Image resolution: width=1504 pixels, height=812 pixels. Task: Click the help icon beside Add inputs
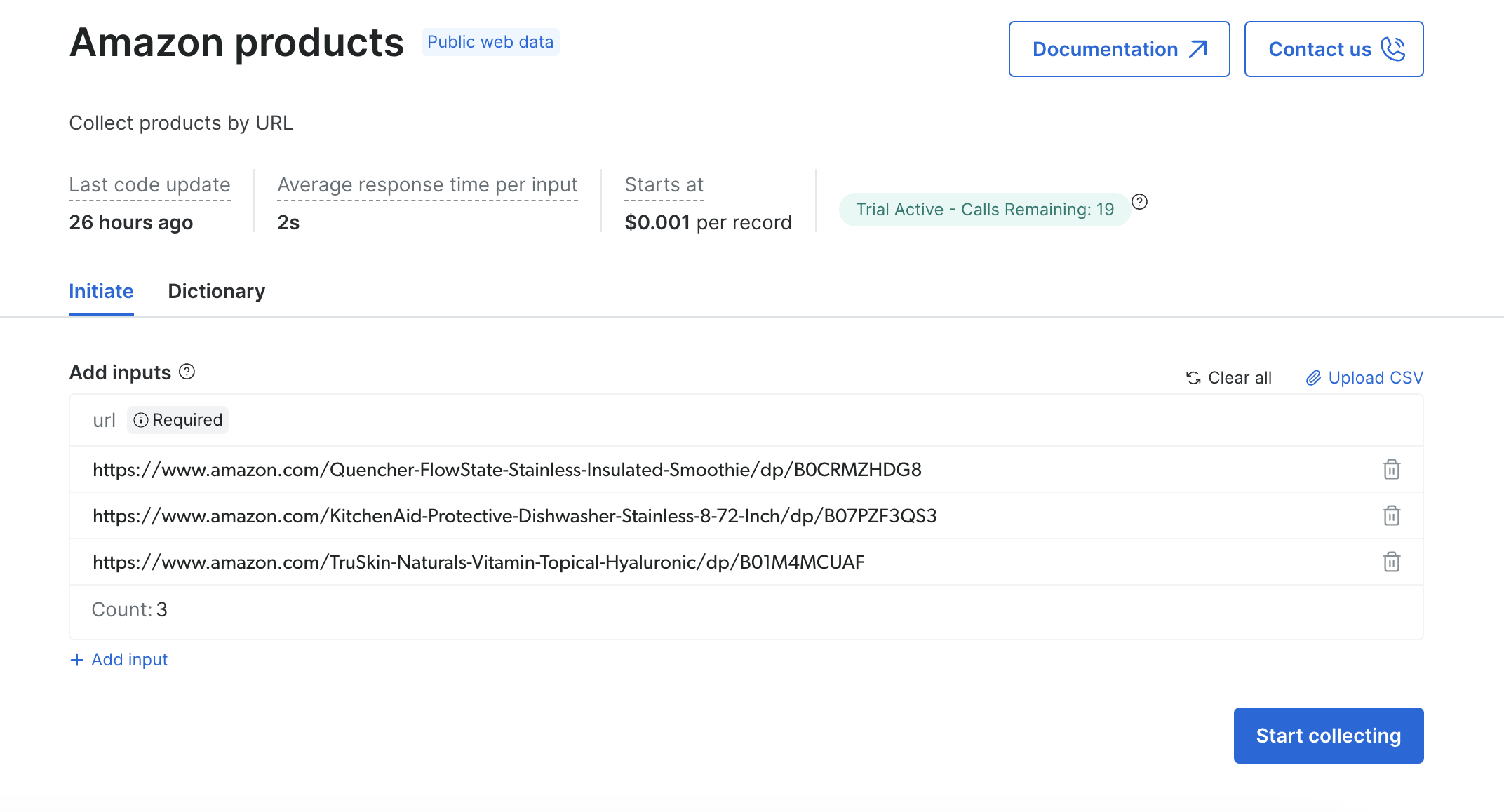(x=187, y=372)
